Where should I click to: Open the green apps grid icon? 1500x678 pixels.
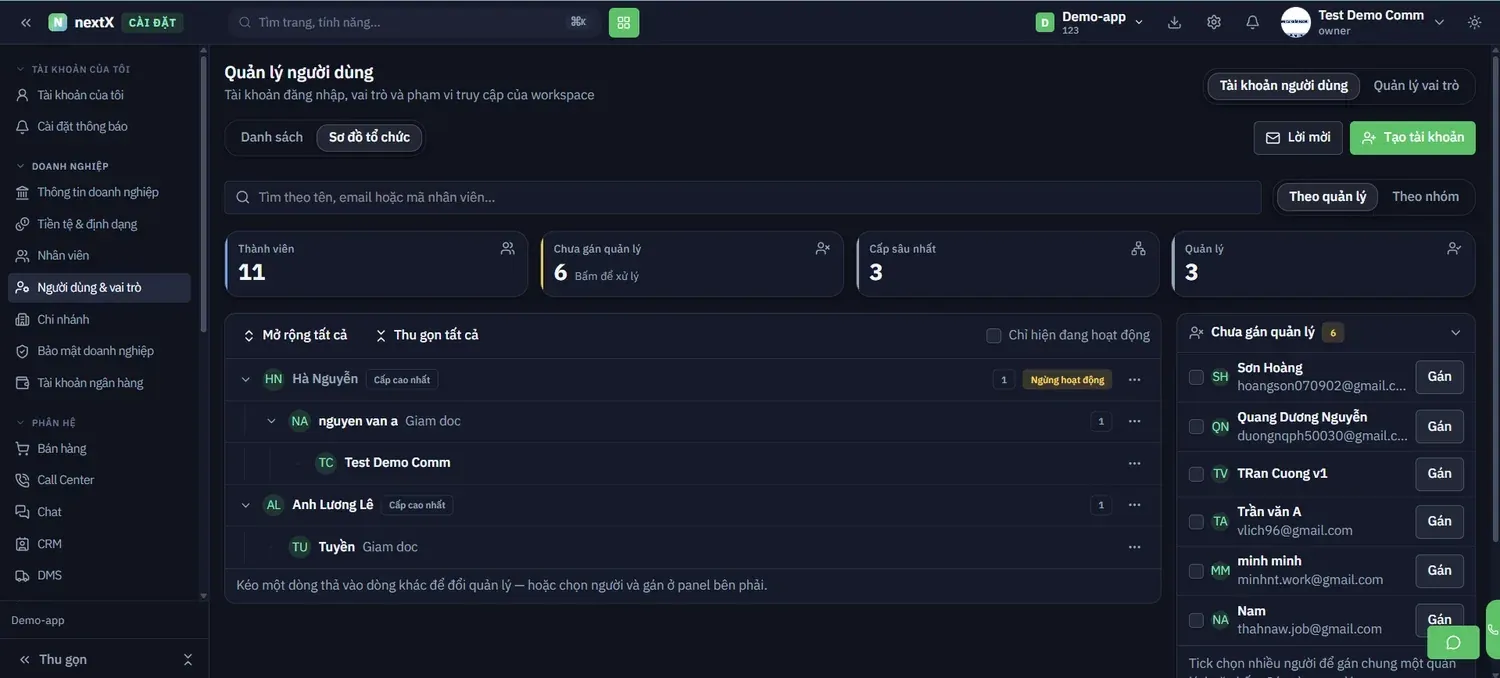click(624, 22)
